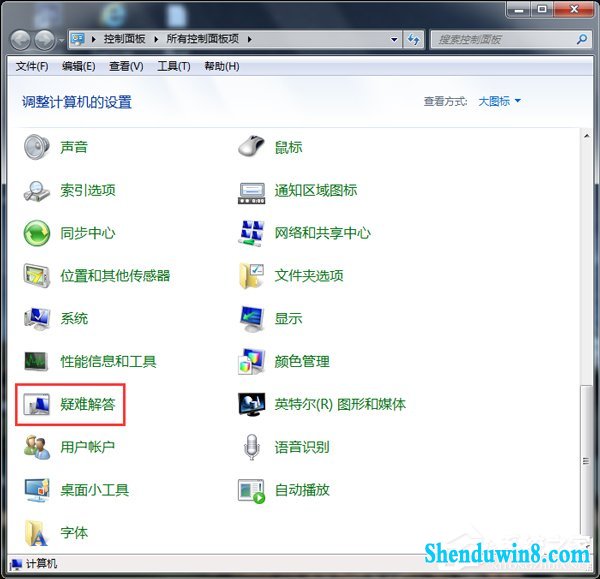Click the 网络和共享中心 link
This screenshot has height=579, width=600.
[323, 233]
